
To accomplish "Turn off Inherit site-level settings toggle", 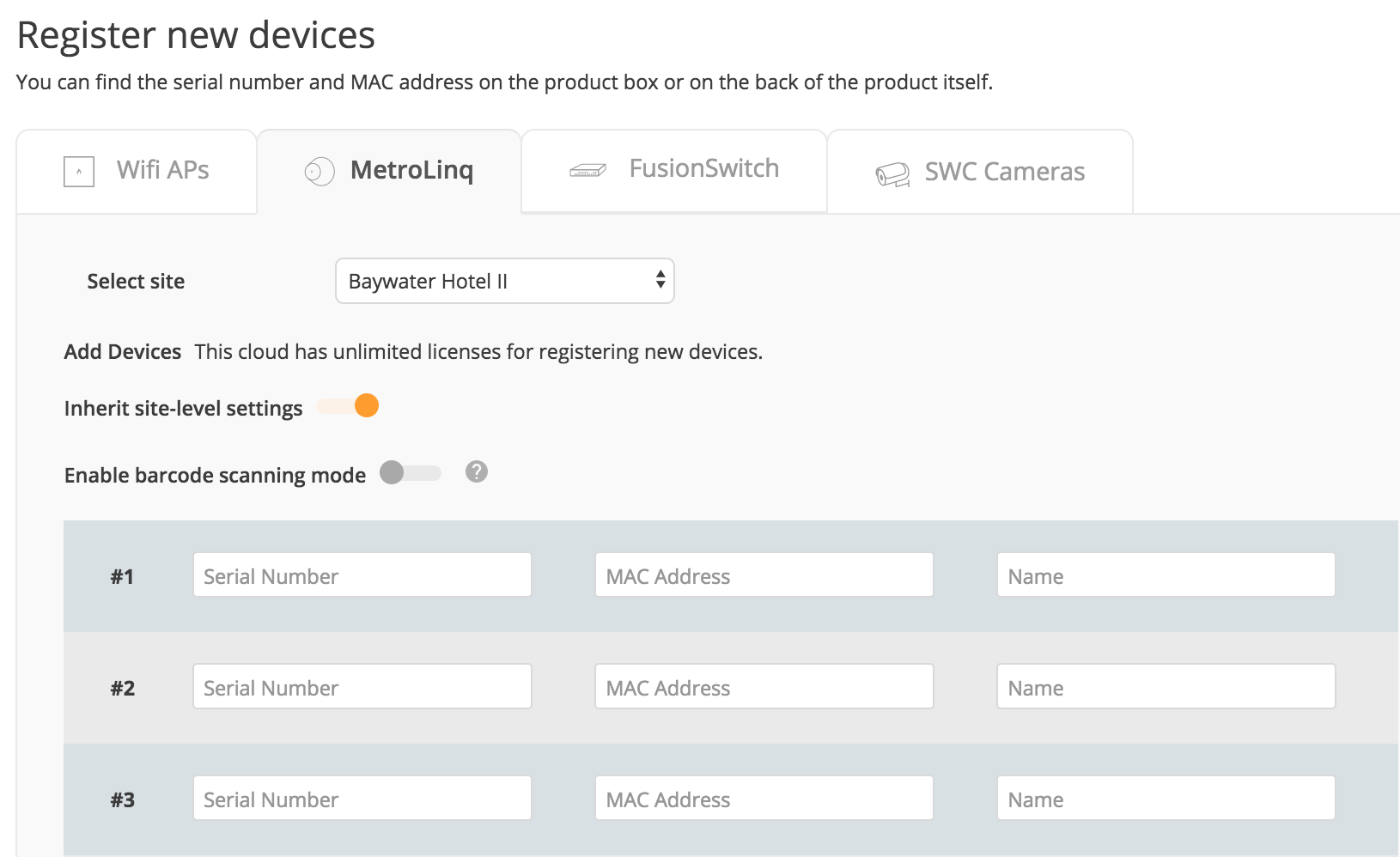I will [348, 406].
